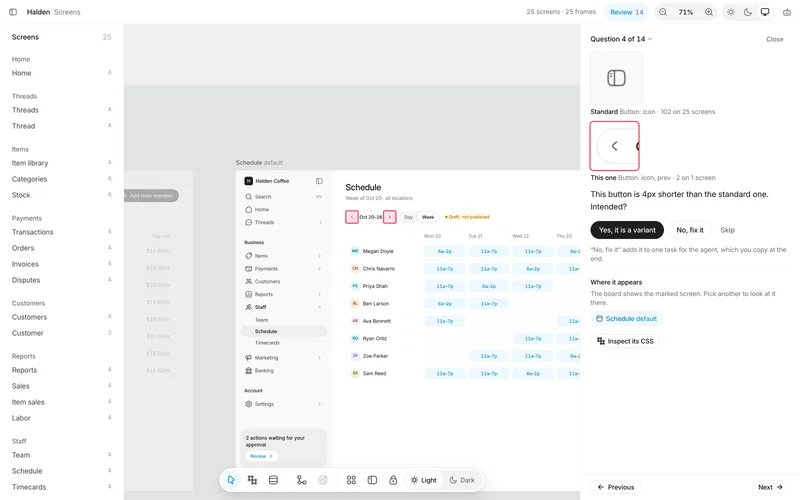This screenshot has height=500, width=800.
Task: Select the frame inspect tool in bottom toolbar
Action: pos(252,480)
